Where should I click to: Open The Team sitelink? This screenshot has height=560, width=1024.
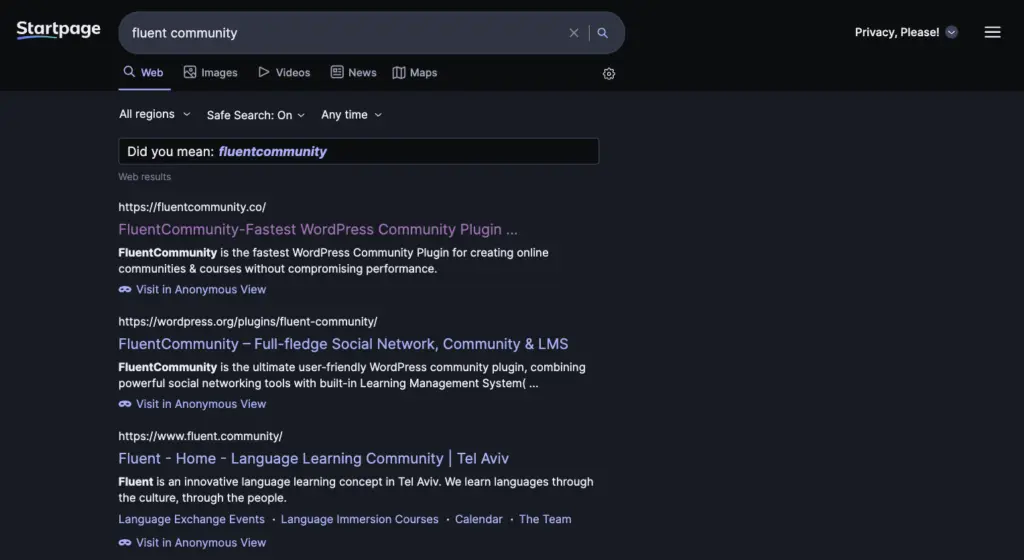(545, 520)
